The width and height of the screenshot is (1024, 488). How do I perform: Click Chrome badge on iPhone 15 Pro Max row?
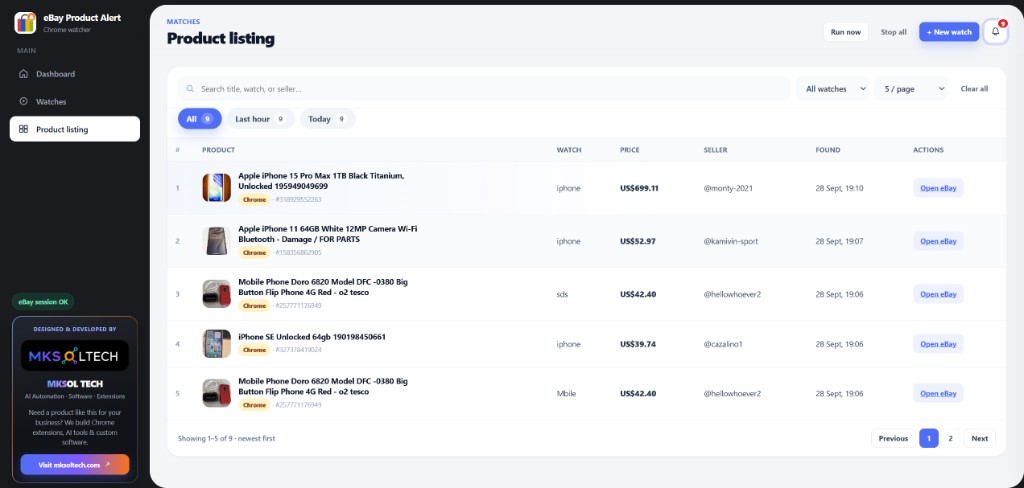254,199
